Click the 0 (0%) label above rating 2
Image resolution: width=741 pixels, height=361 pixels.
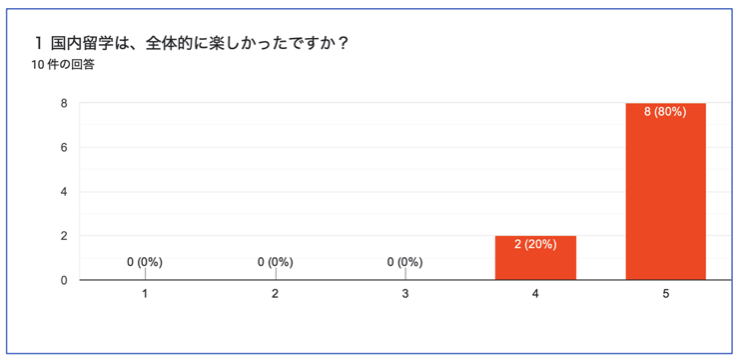275,262
